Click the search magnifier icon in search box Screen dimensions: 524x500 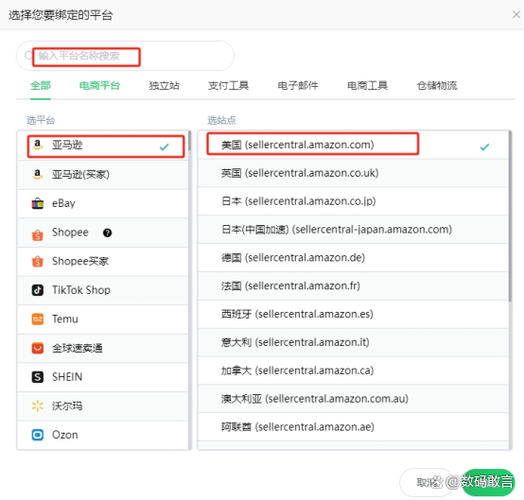tap(28, 55)
